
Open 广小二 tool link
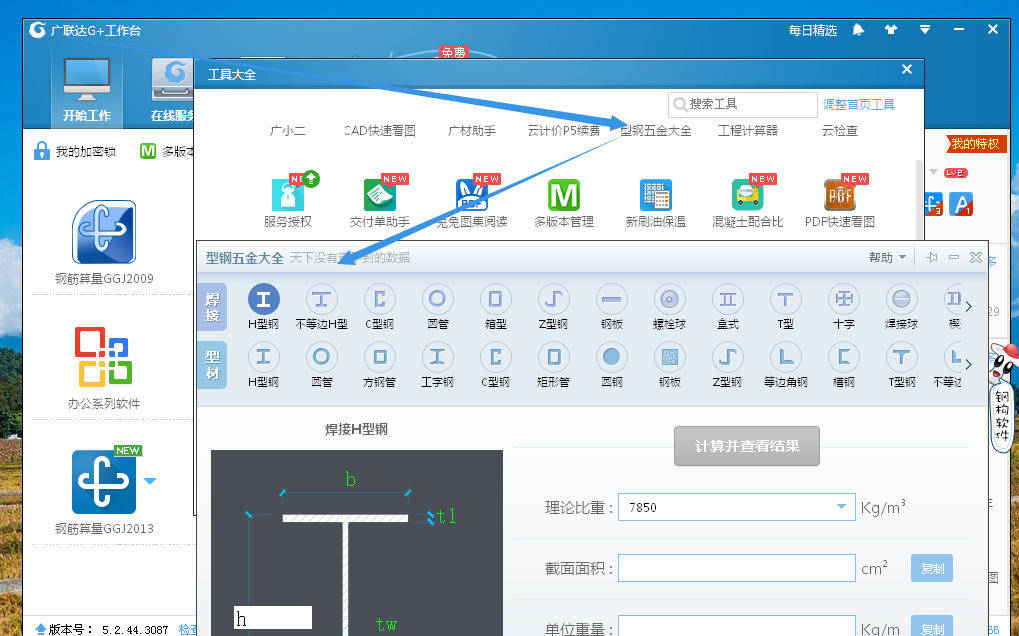click(288, 131)
